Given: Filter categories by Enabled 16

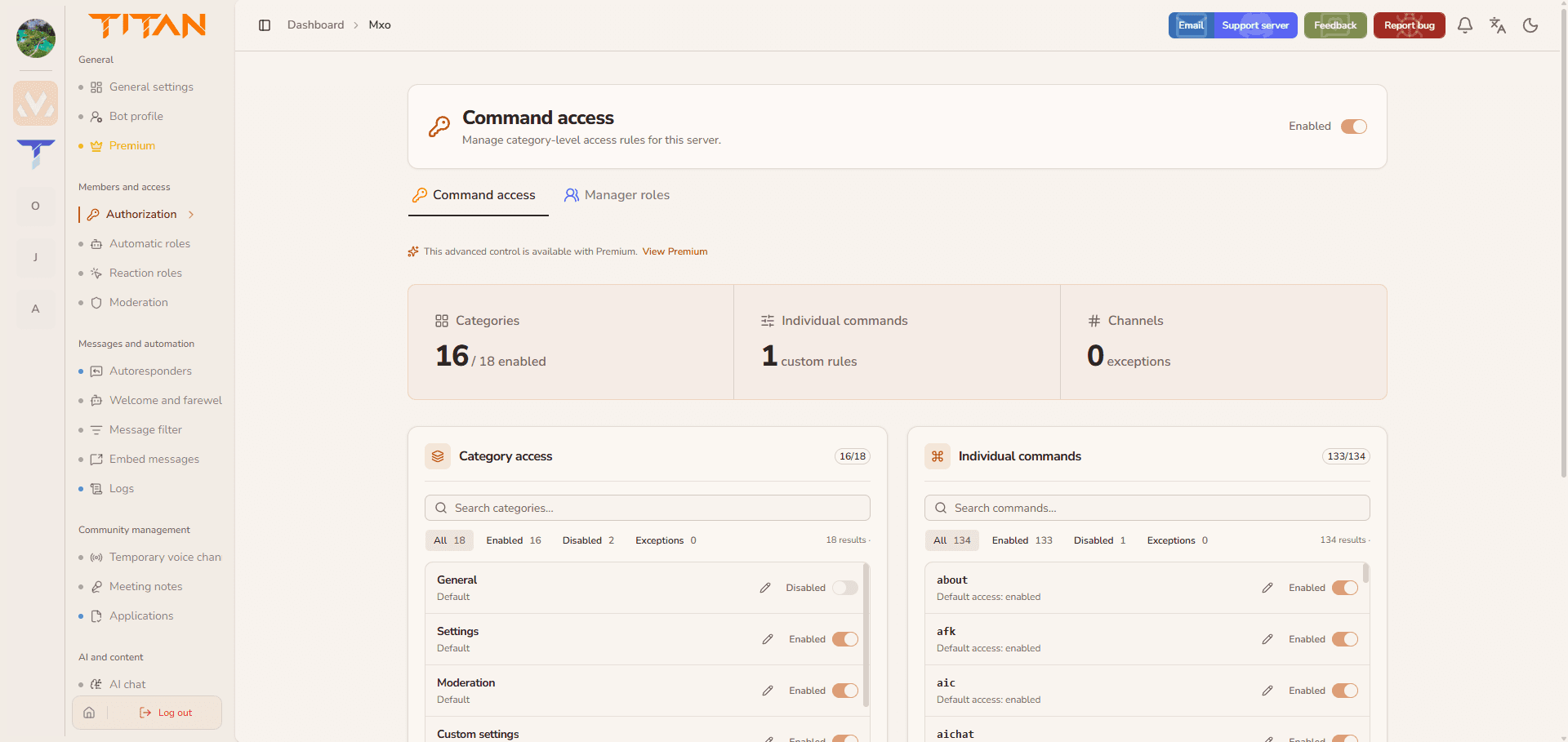Looking at the screenshot, I should tap(514, 540).
